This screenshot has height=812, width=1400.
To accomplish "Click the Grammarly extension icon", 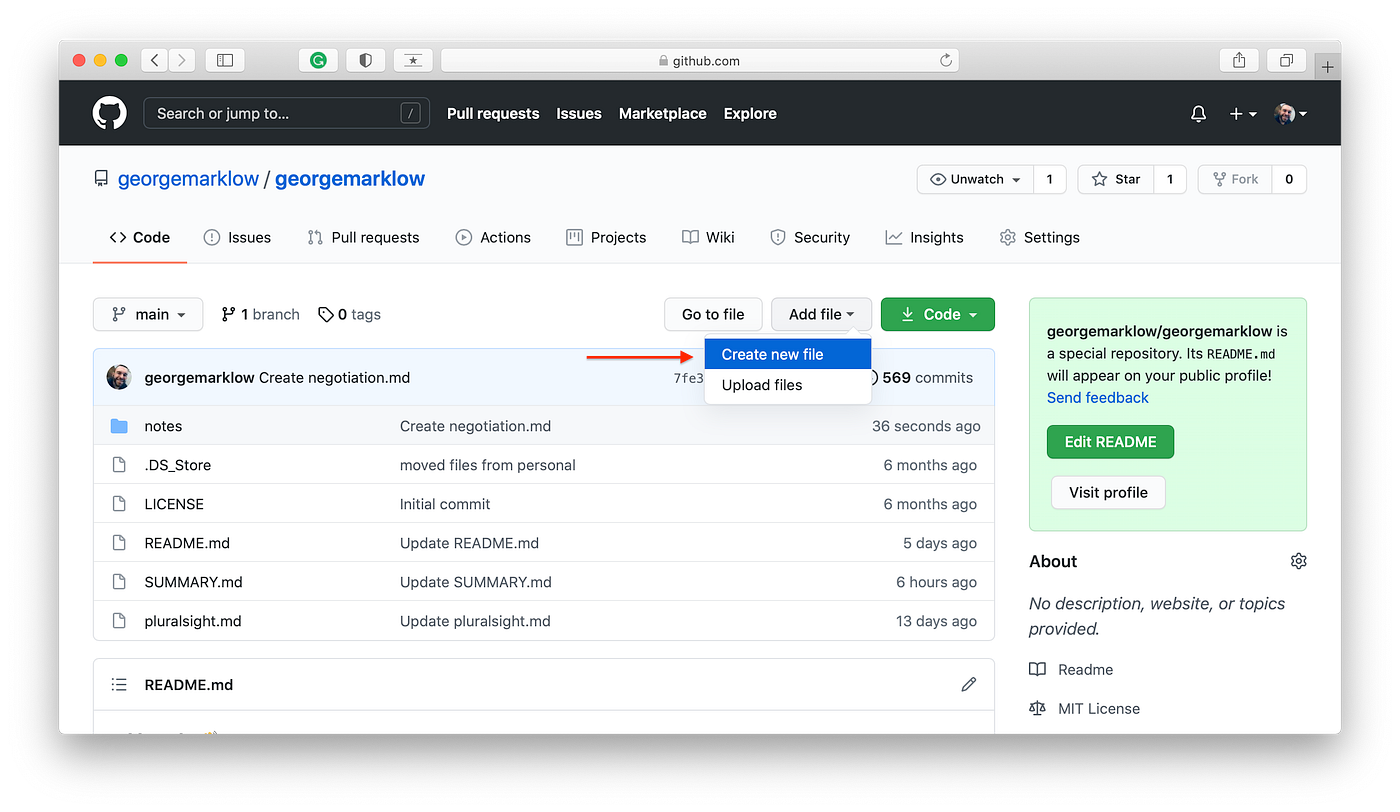I will coord(318,60).
